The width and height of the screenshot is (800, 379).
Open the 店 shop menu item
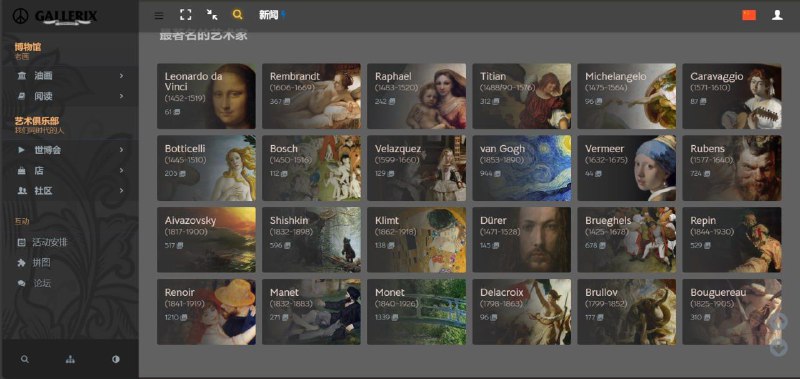click(39, 170)
